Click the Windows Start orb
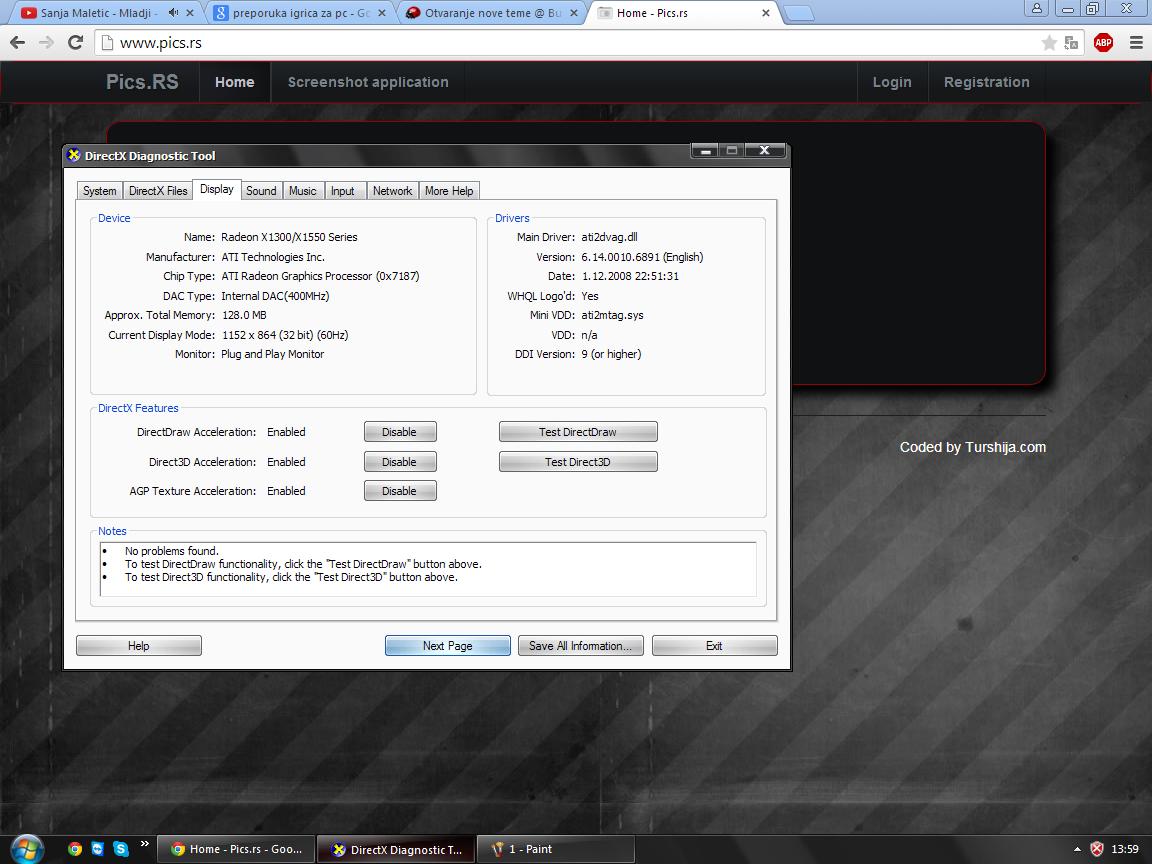 pyautogui.click(x=26, y=848)
